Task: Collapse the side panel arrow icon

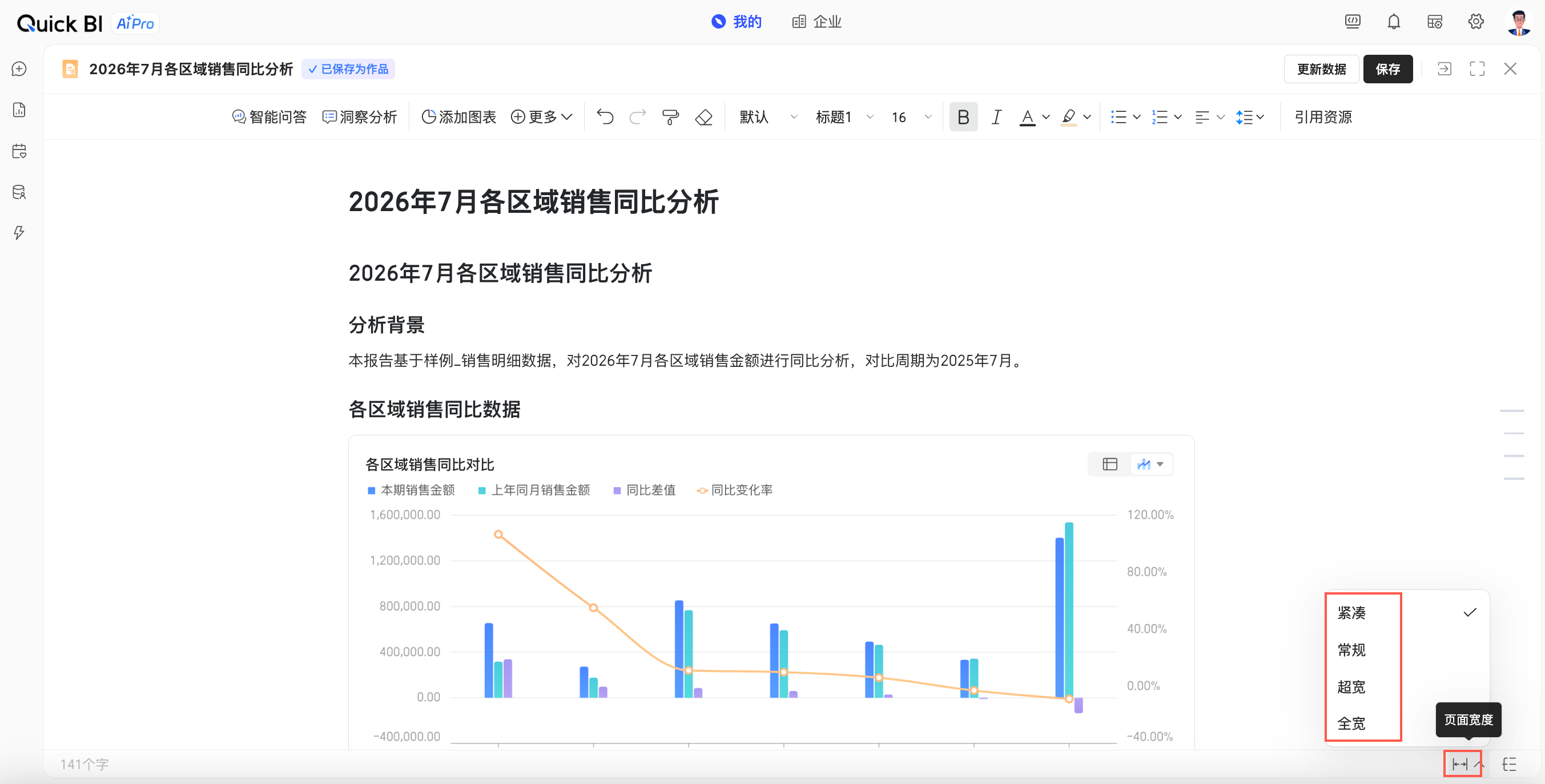Action: click(x=1445, y=69)
